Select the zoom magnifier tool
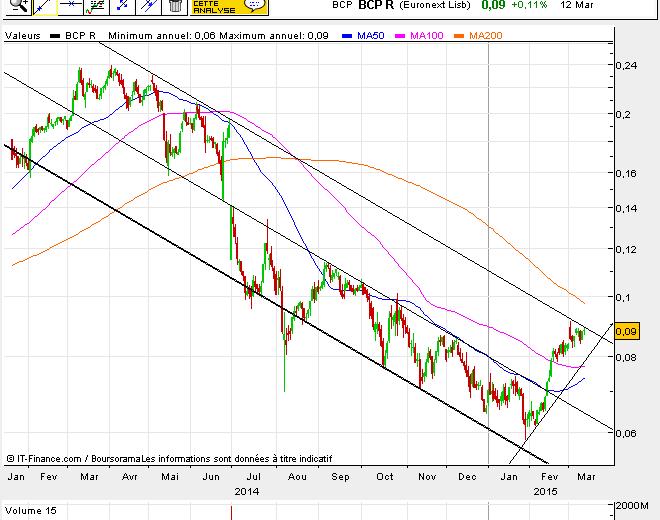 19,6
